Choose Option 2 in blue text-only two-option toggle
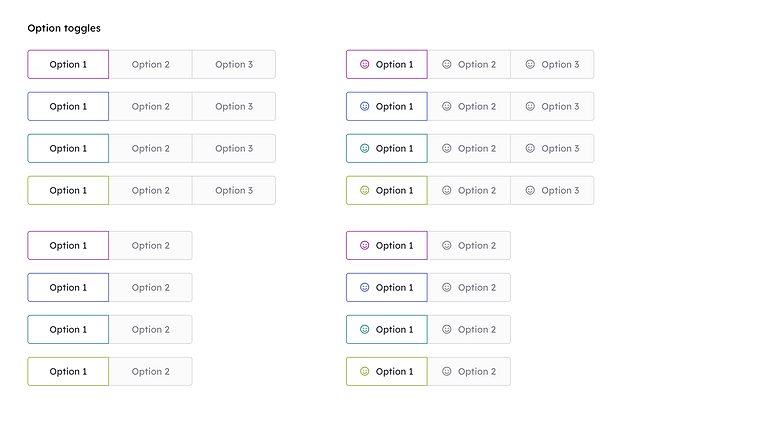Viewport: 759px width, 426px height. [x=151, y=288]
